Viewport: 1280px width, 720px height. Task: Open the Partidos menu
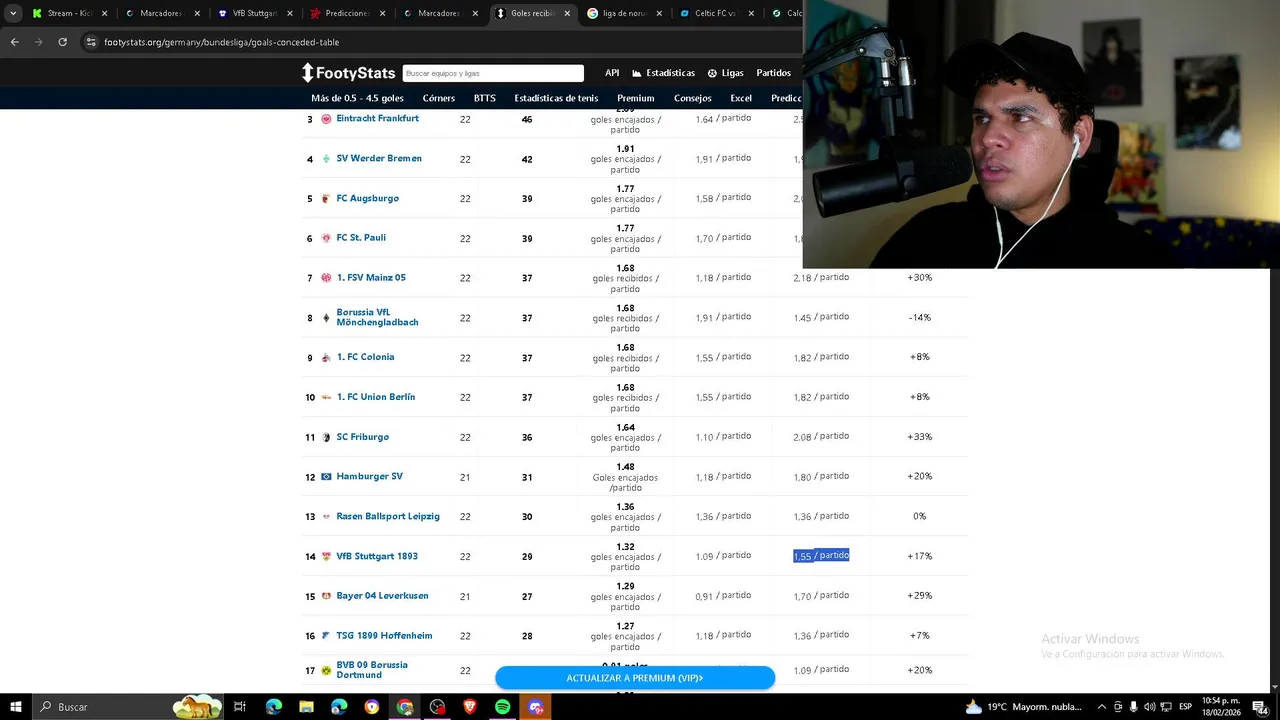coord(773,73)
